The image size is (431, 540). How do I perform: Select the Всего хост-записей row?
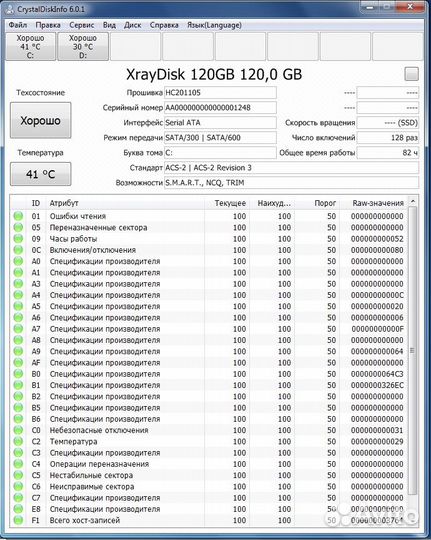point(209,520)
